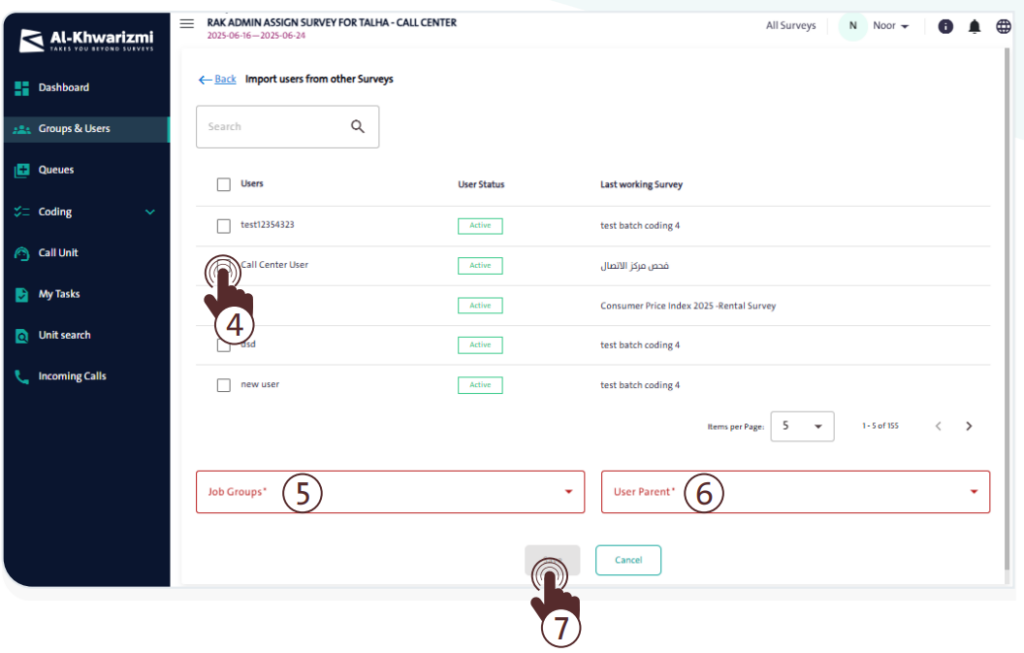Check the box for test12354323
The height and width of the screenshot is (653, 1024).
point(224,226)
